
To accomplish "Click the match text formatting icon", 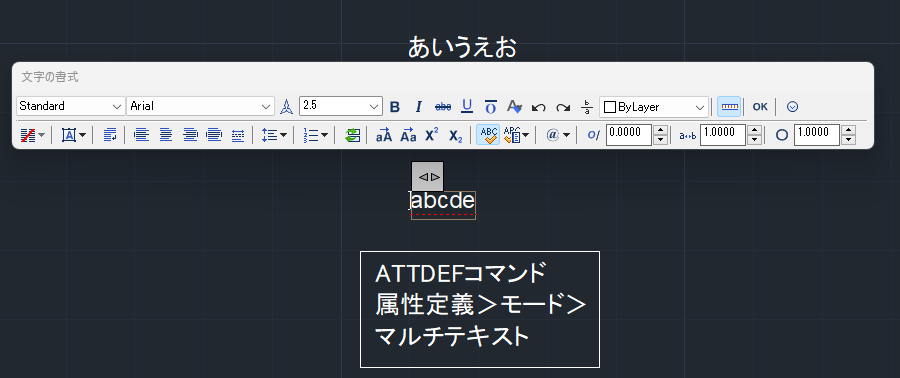I will tap(514, 107).
